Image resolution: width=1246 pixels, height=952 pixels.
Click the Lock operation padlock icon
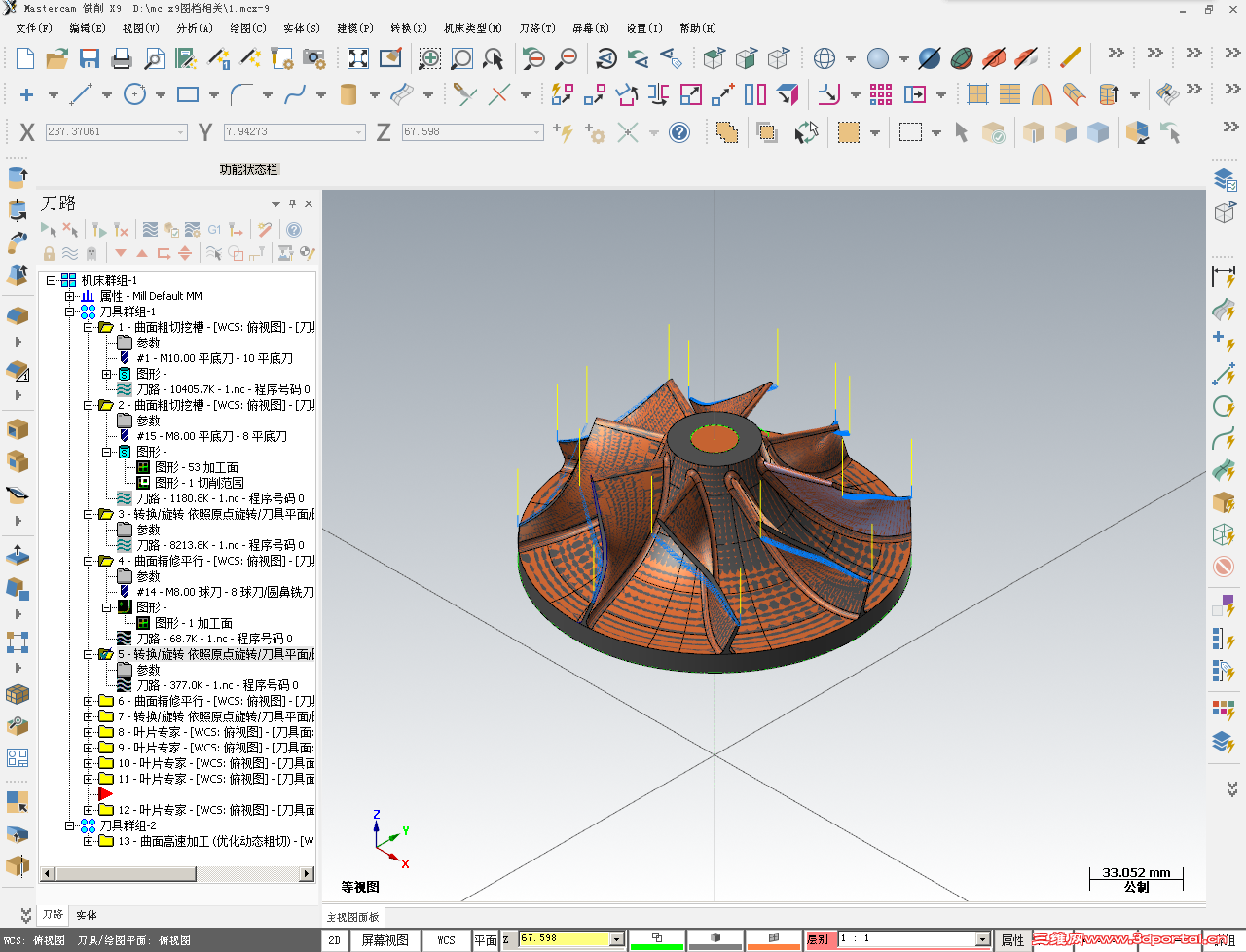tap(49, 254)
